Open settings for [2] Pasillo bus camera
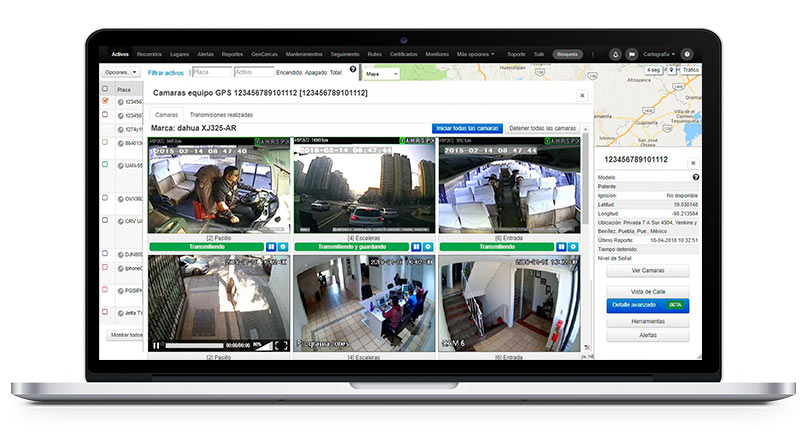This screenshot has width=801, height=445. tap(283, 247)
